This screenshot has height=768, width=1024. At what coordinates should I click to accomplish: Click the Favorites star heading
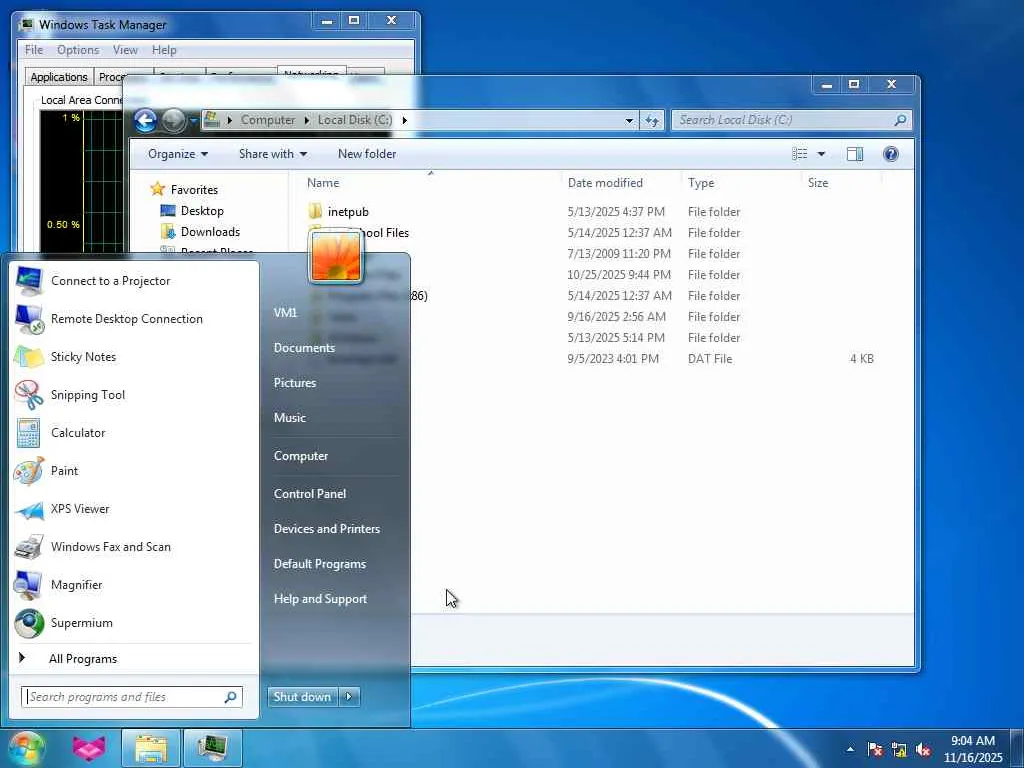point(194,189)
